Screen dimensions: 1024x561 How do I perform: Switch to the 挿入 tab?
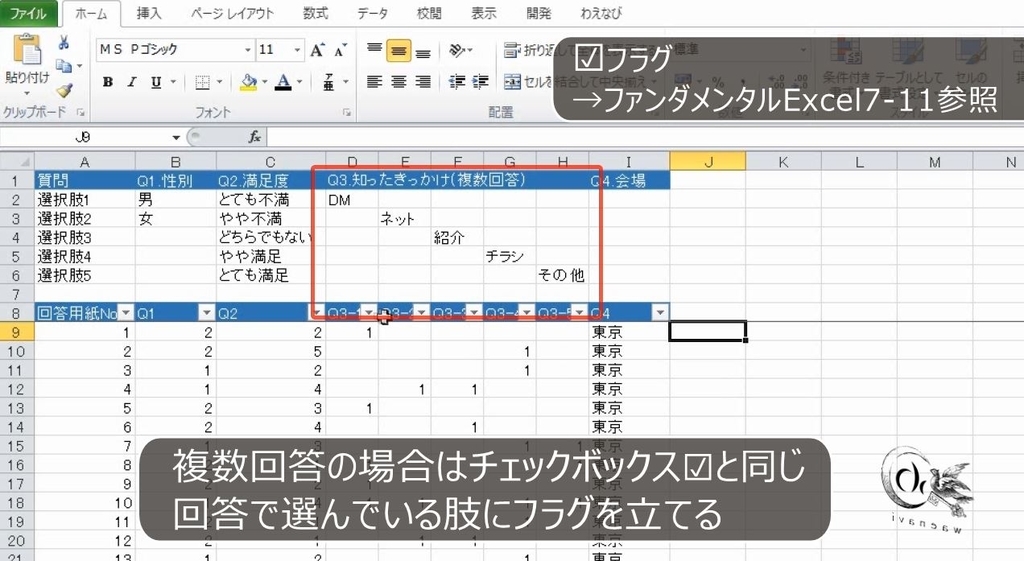click(x=149, y=13)
